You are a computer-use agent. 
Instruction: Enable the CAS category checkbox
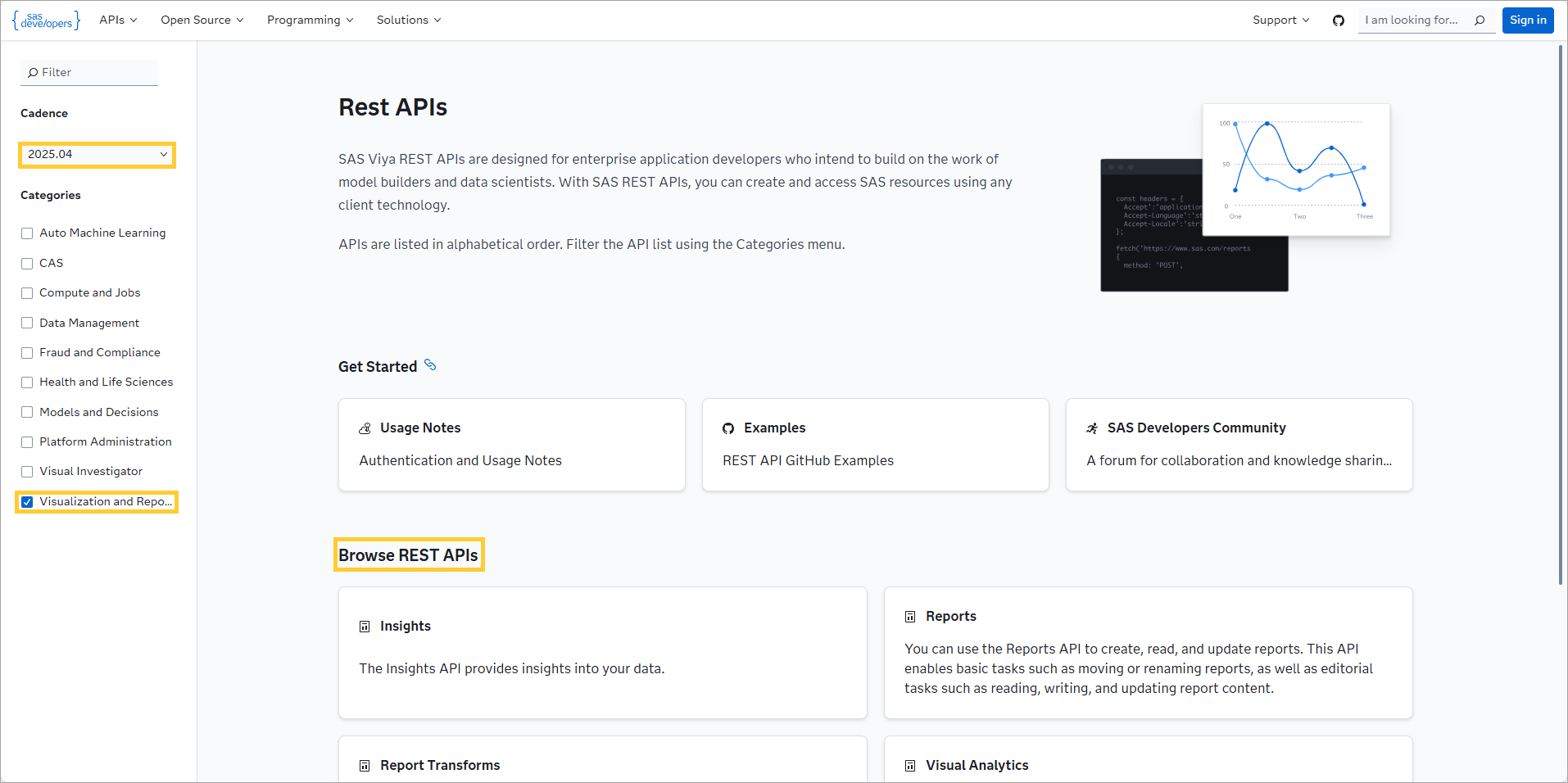point(27,263)
